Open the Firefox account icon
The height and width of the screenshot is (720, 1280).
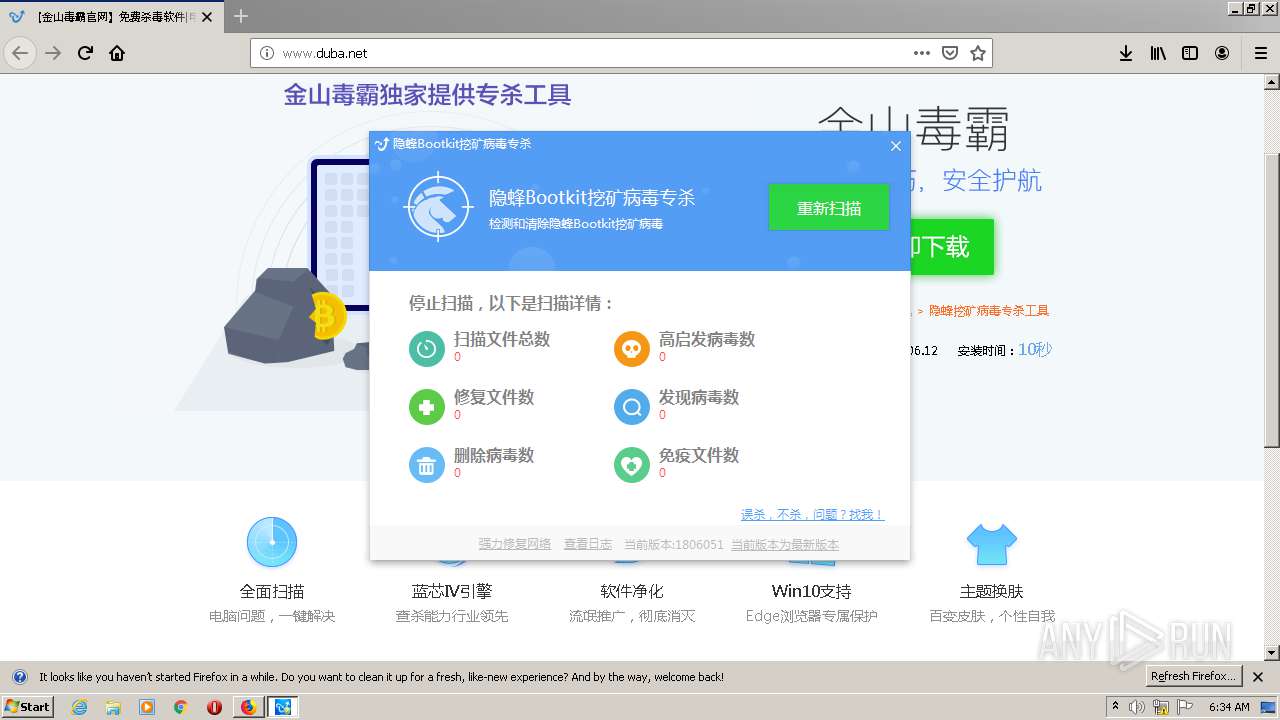1222,53
